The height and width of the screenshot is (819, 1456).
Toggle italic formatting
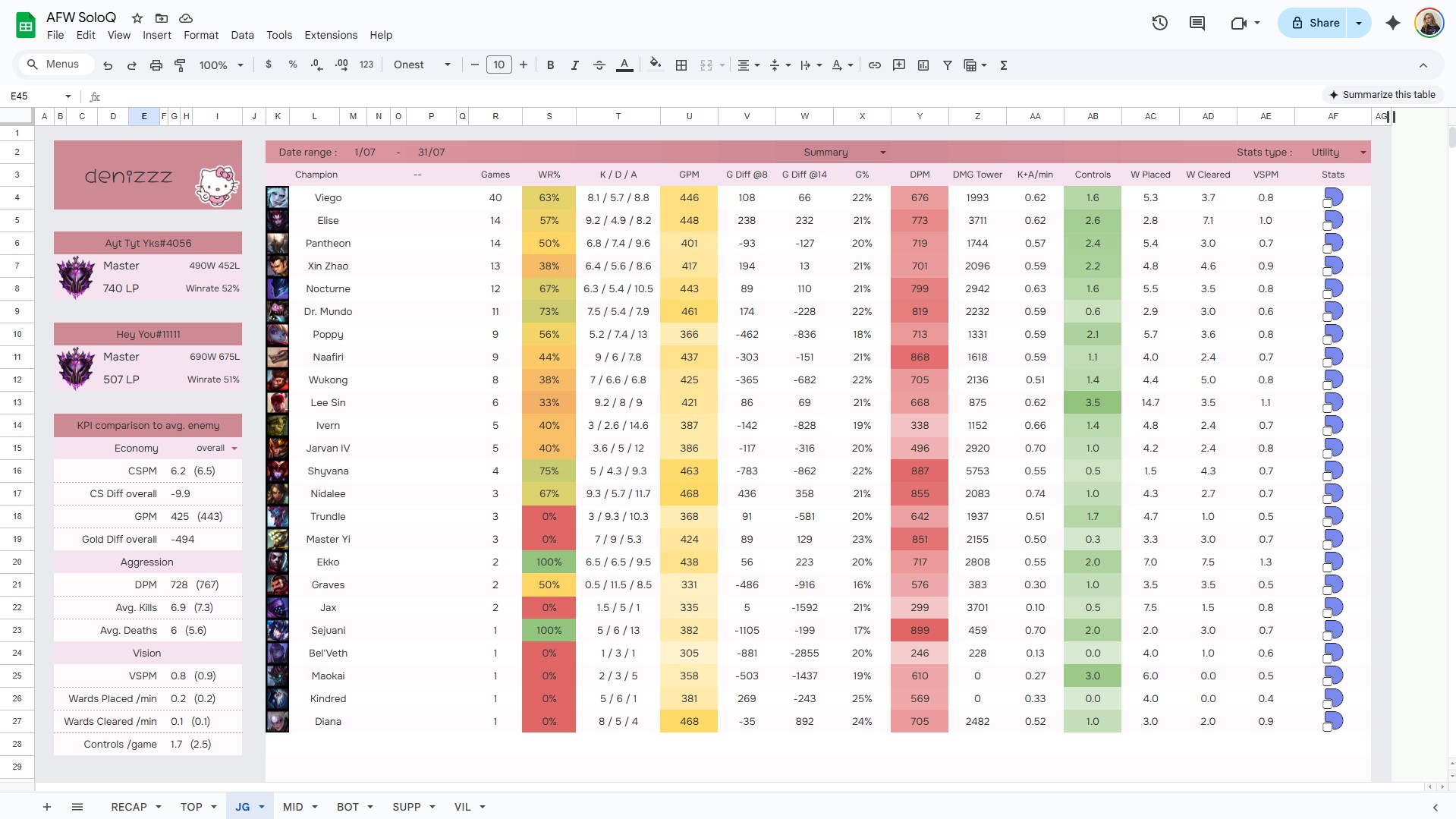pyautogui.click(x=574, y=65)
